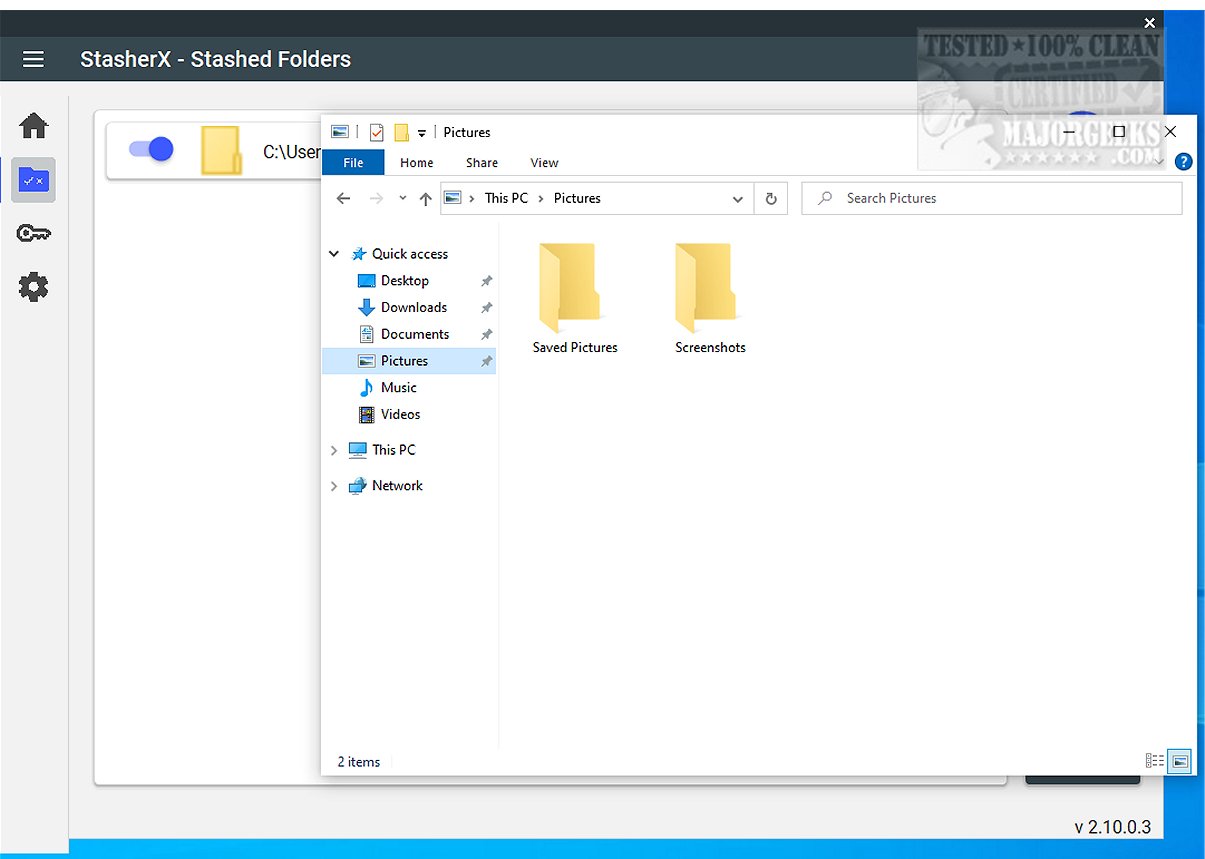Click Pictures in address breadcrumb

(x=578, y=198)
